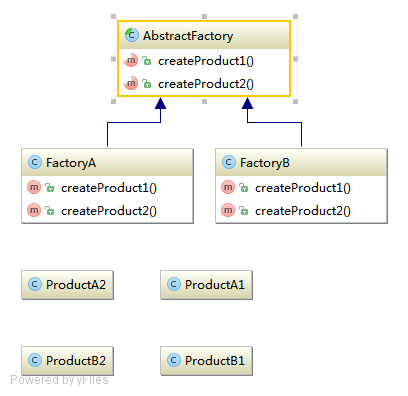The height and width of the screenshot is (396, 408).
Task: Select createProduct1() in FactoryB
Action: [x=303, y=188]
